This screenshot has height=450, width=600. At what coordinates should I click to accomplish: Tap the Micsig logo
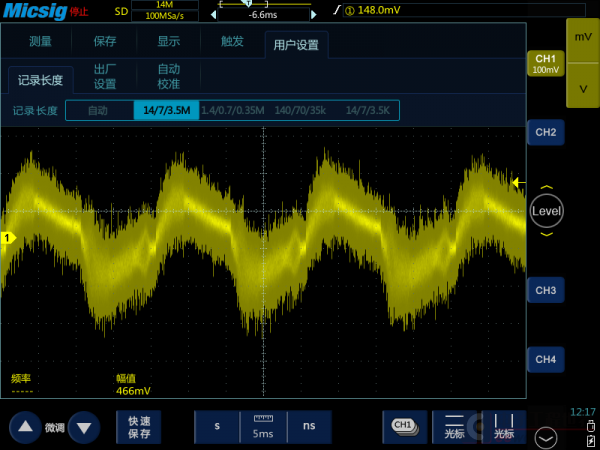[x=35, y=11]
